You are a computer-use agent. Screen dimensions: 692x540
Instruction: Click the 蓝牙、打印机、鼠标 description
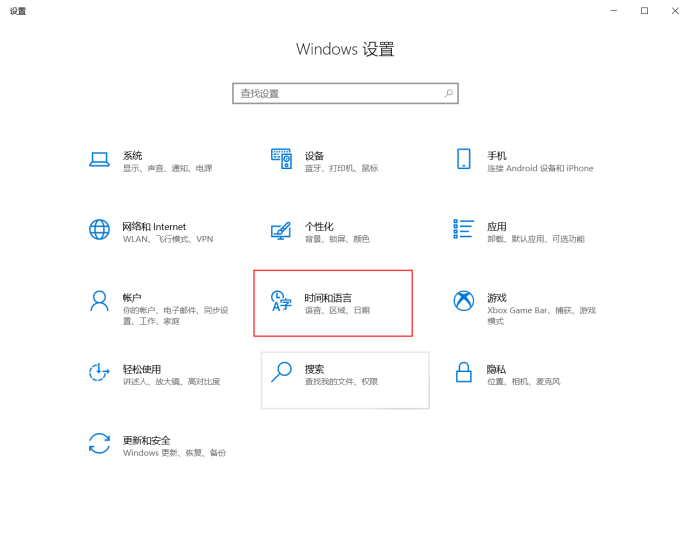[342, 168]
